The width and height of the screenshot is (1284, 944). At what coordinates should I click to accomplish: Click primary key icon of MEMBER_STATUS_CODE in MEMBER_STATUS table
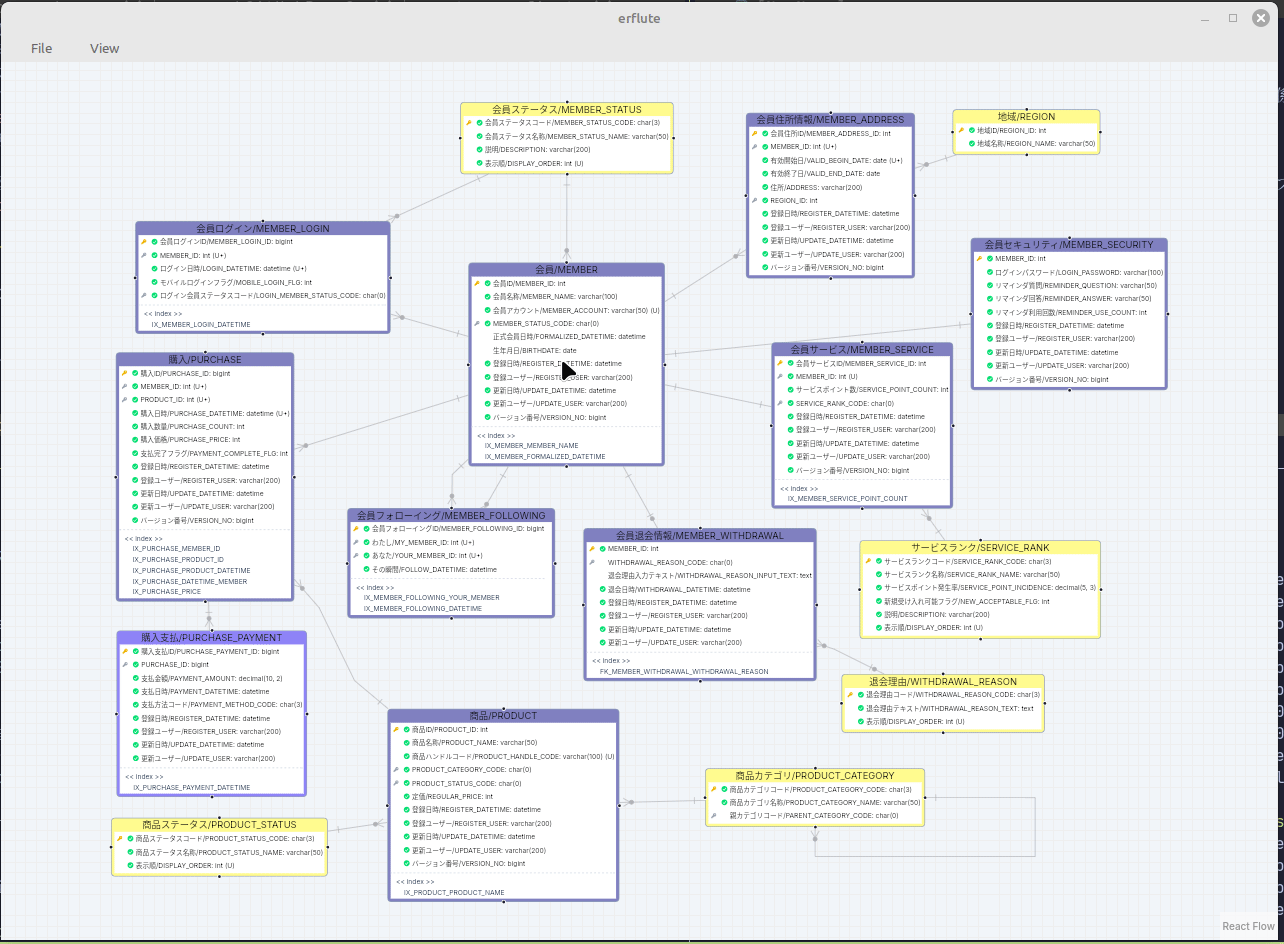pos(468,123)
